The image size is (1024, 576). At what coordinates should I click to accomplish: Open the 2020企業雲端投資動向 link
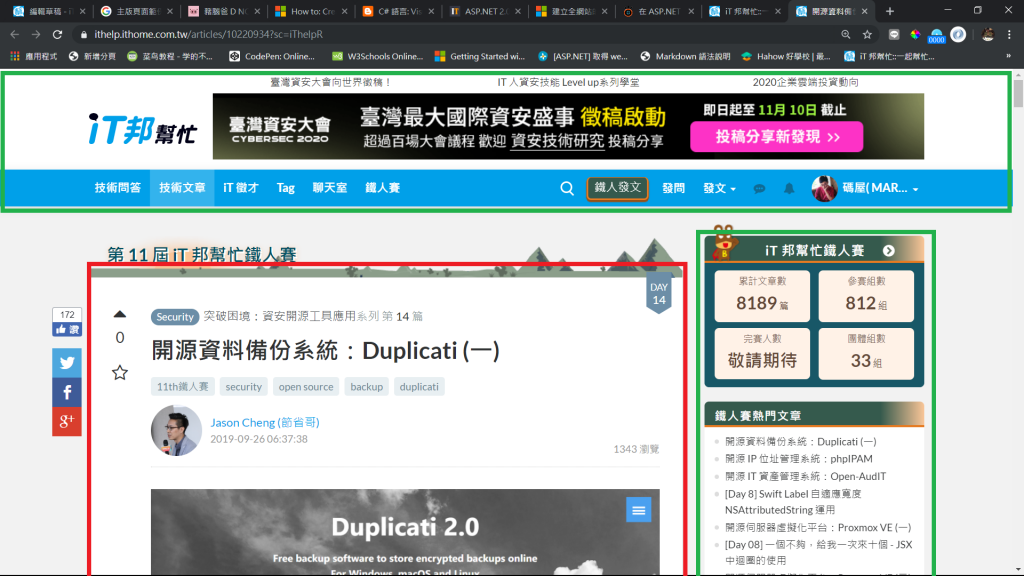[805, 82]
